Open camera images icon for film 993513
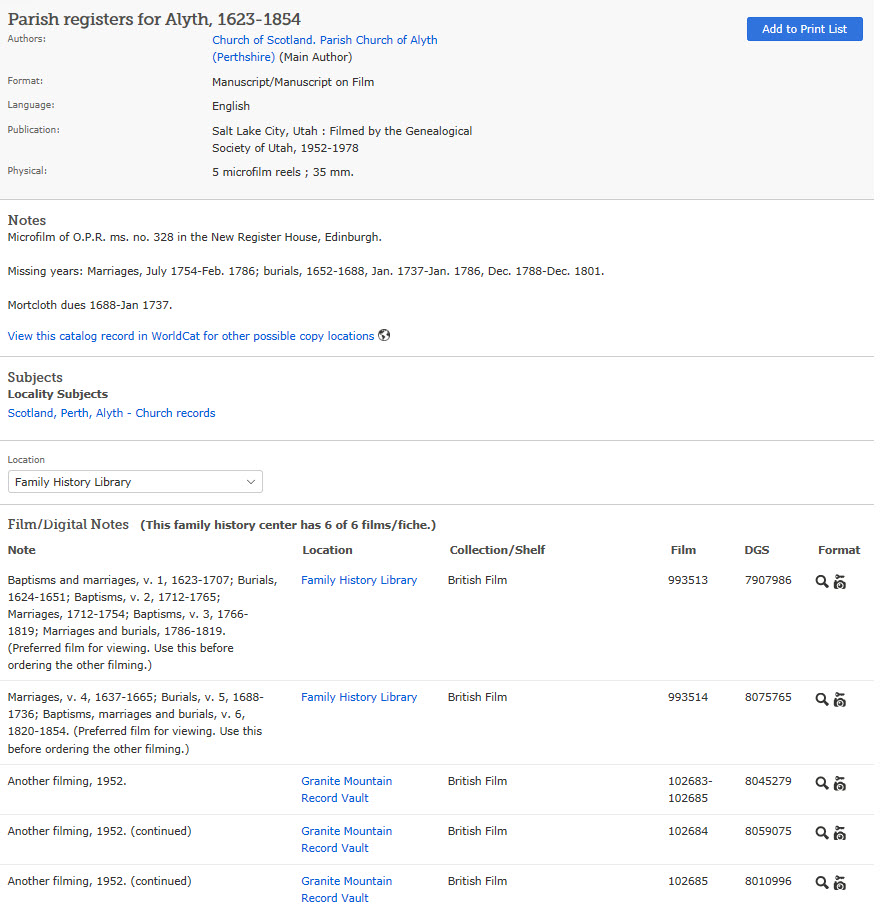The image size is (893, 912). [x=839, y=581]
